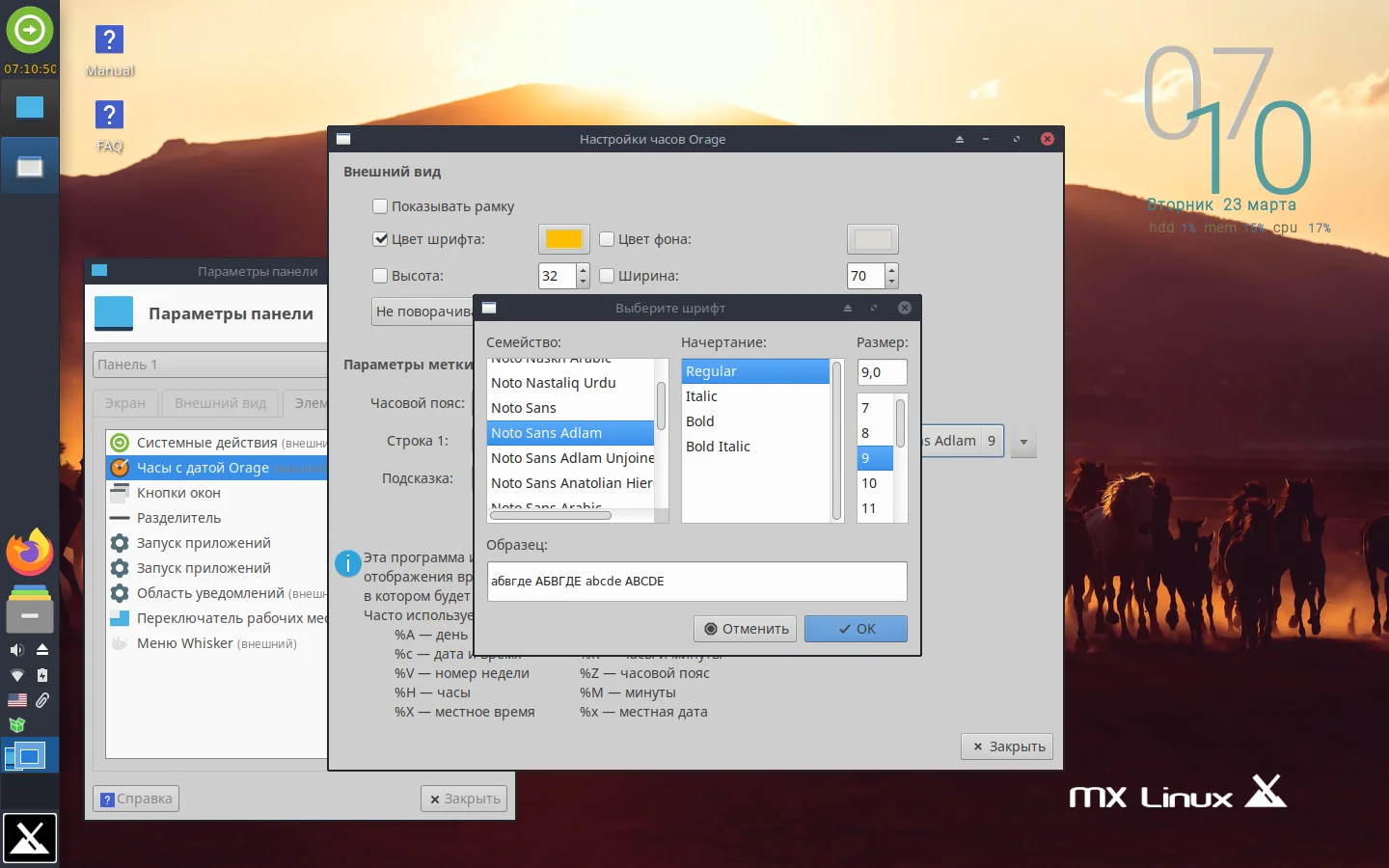Switch to the Внешний вид tab

[221, 403]
